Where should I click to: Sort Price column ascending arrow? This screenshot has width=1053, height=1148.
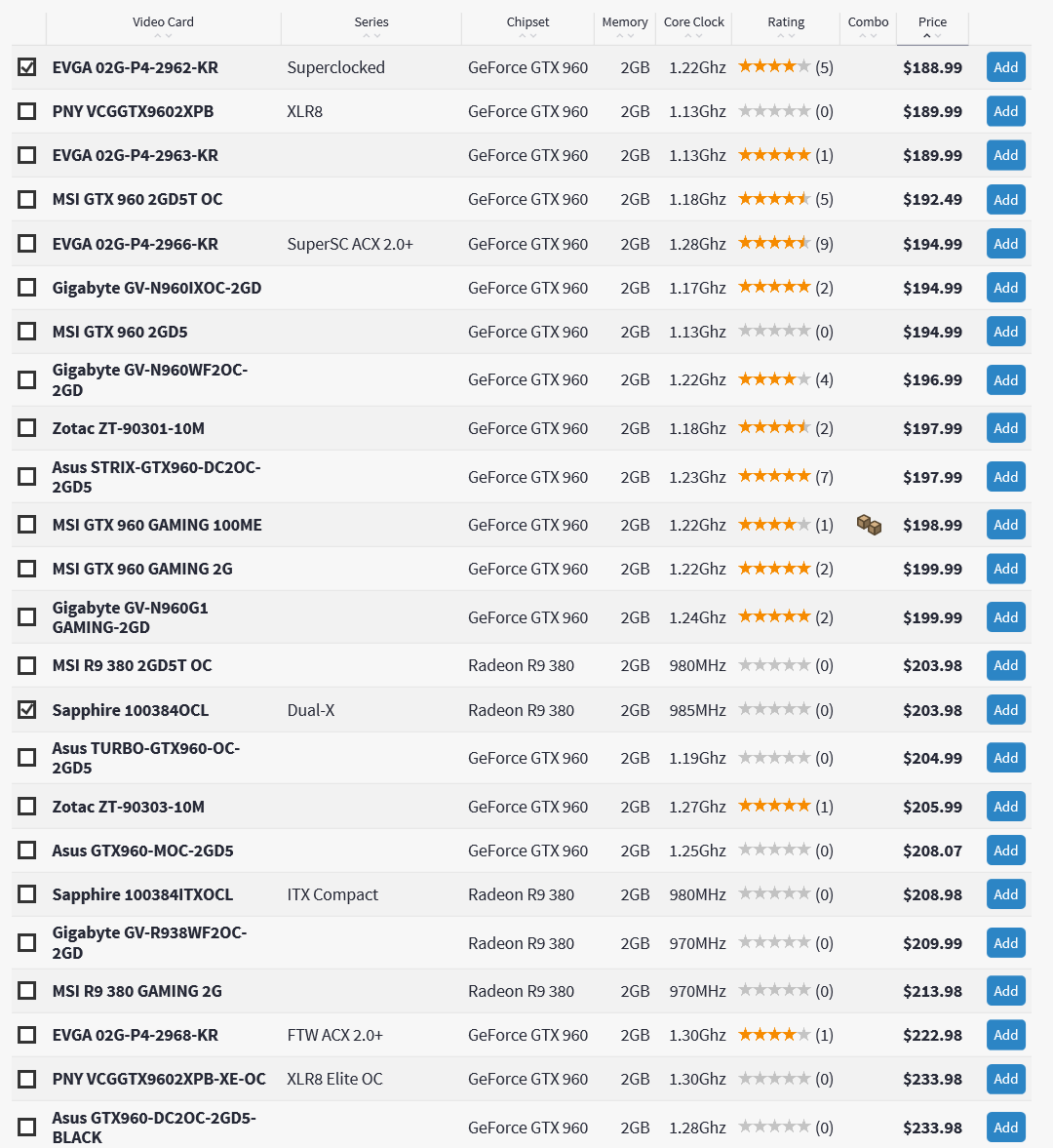click(926, 36)
